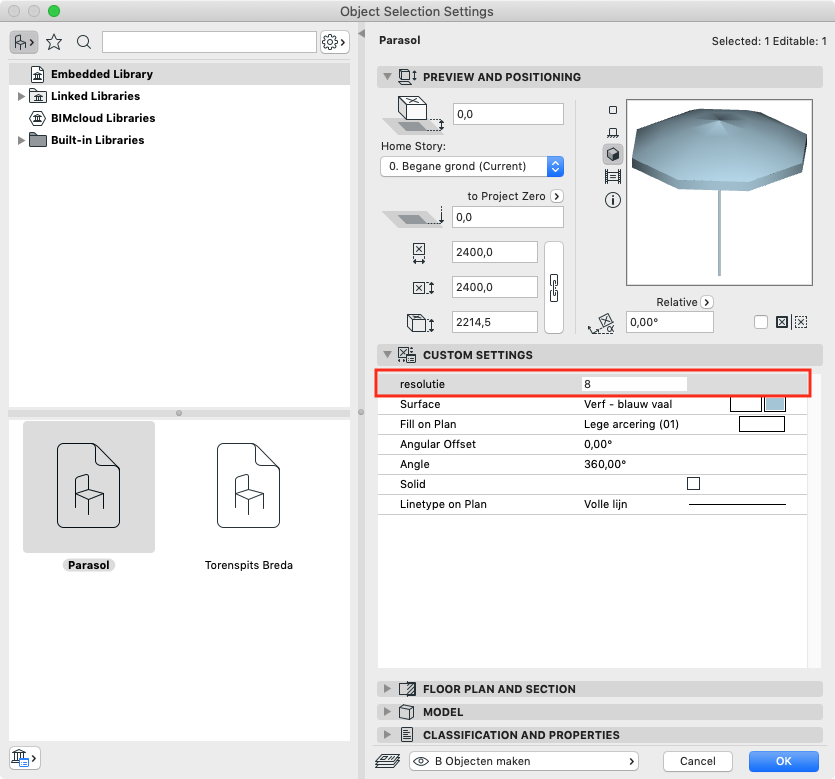
Task: Collapse the Preview and Positioning panel
Action: 387,77
